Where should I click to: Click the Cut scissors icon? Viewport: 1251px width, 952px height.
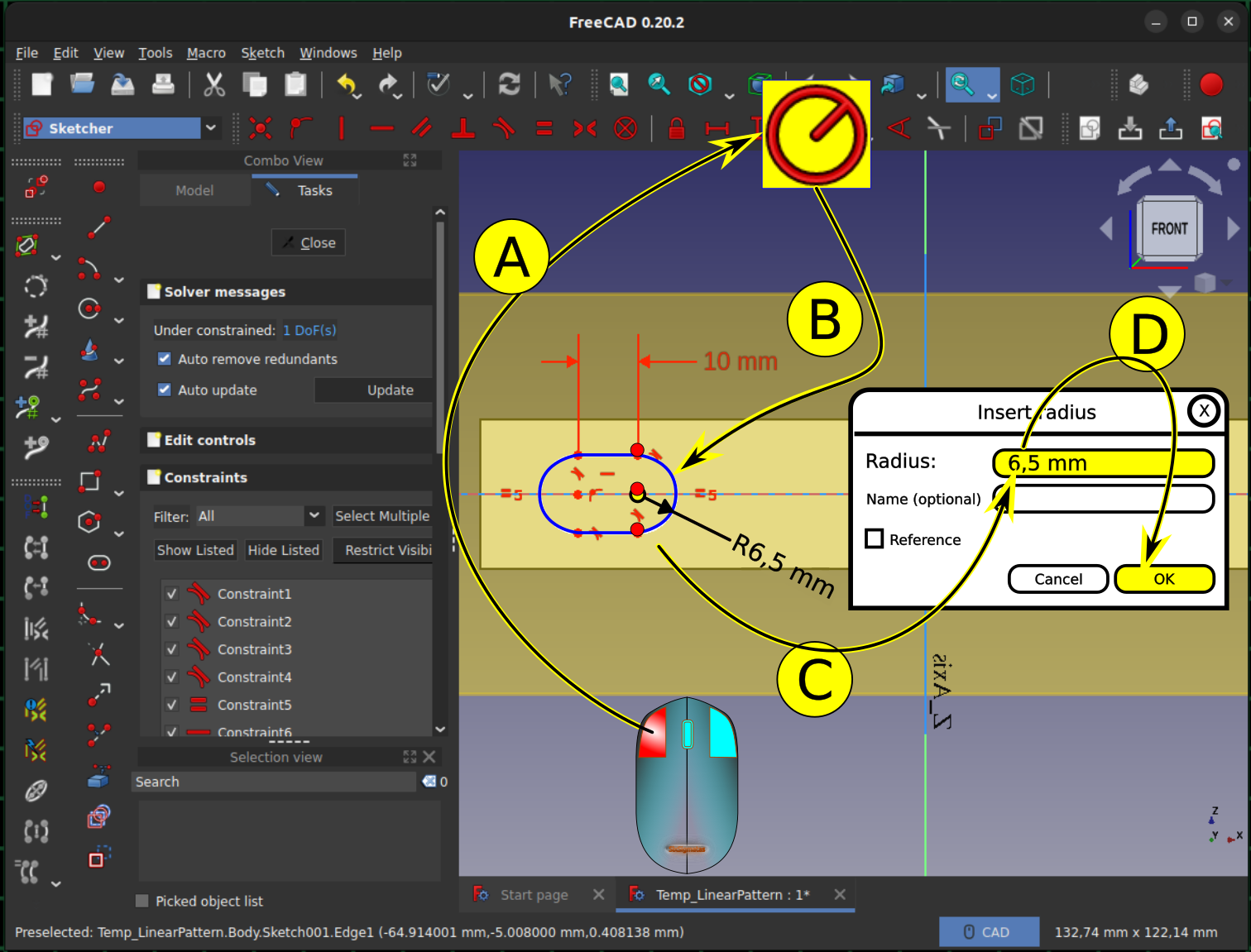214,84
